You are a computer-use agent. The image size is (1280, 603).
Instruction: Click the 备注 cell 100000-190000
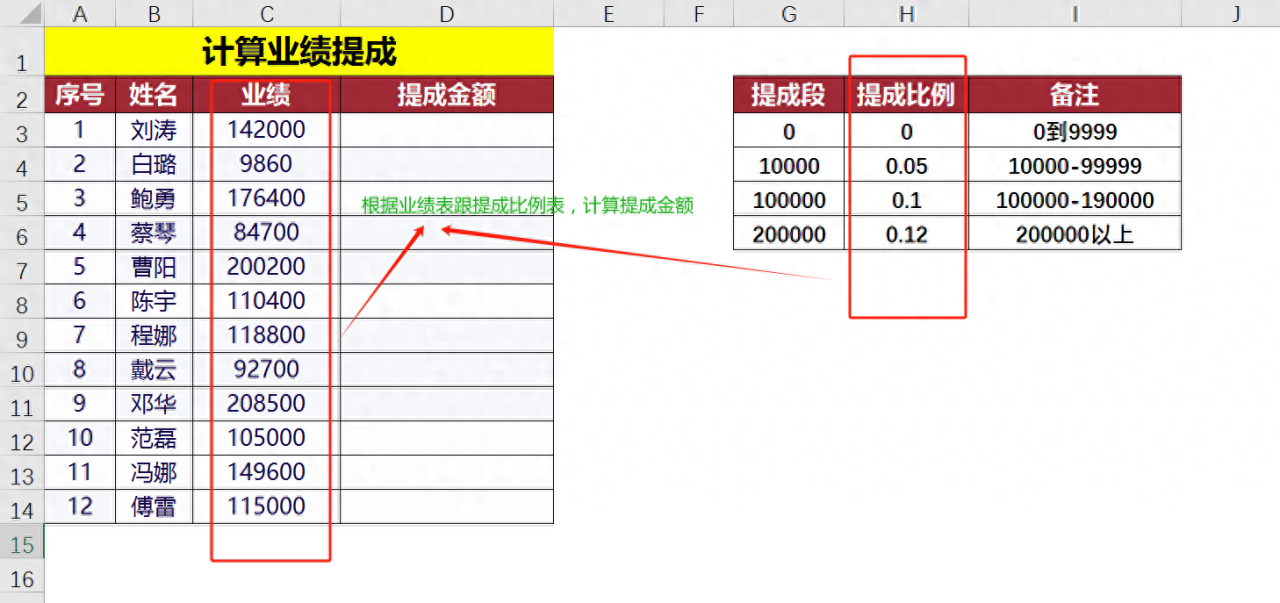(1075, 200)
